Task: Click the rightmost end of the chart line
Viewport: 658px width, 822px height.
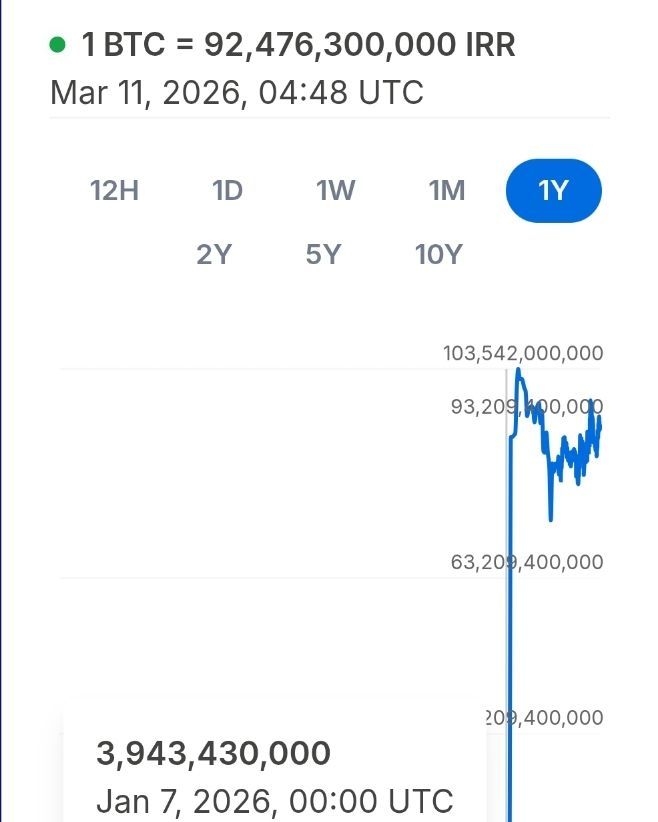Action: [599, 424]
